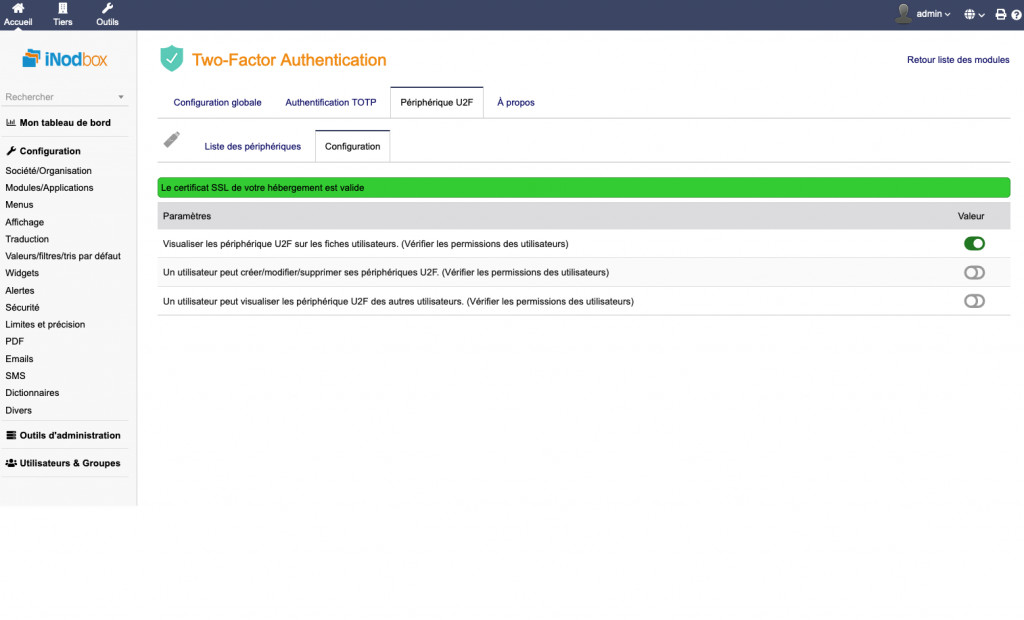Open Traduction settings
The image size is (1024, 620).
27,239
